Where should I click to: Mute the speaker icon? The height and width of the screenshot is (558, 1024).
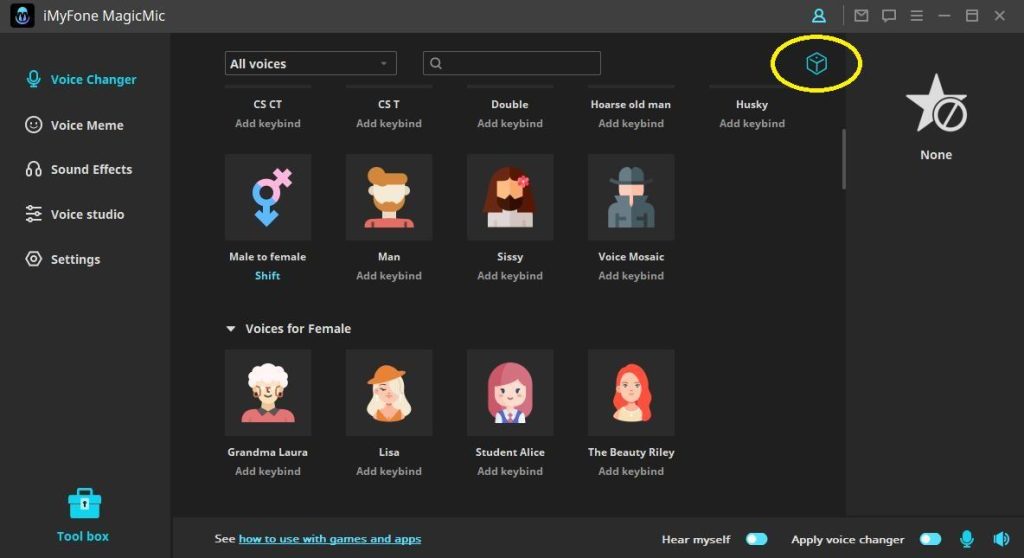pyautogui.click(x=1001, y=539)
